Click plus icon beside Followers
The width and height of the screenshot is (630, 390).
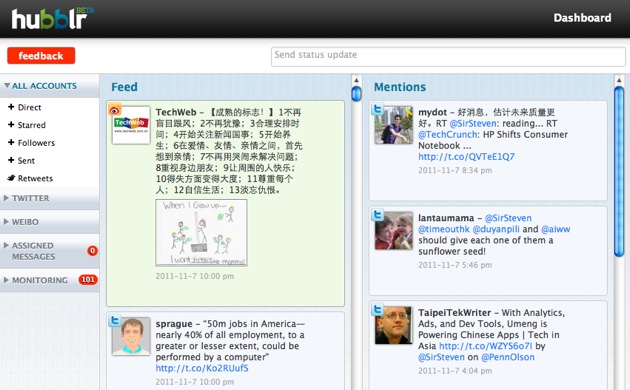[x=11, y=142]
